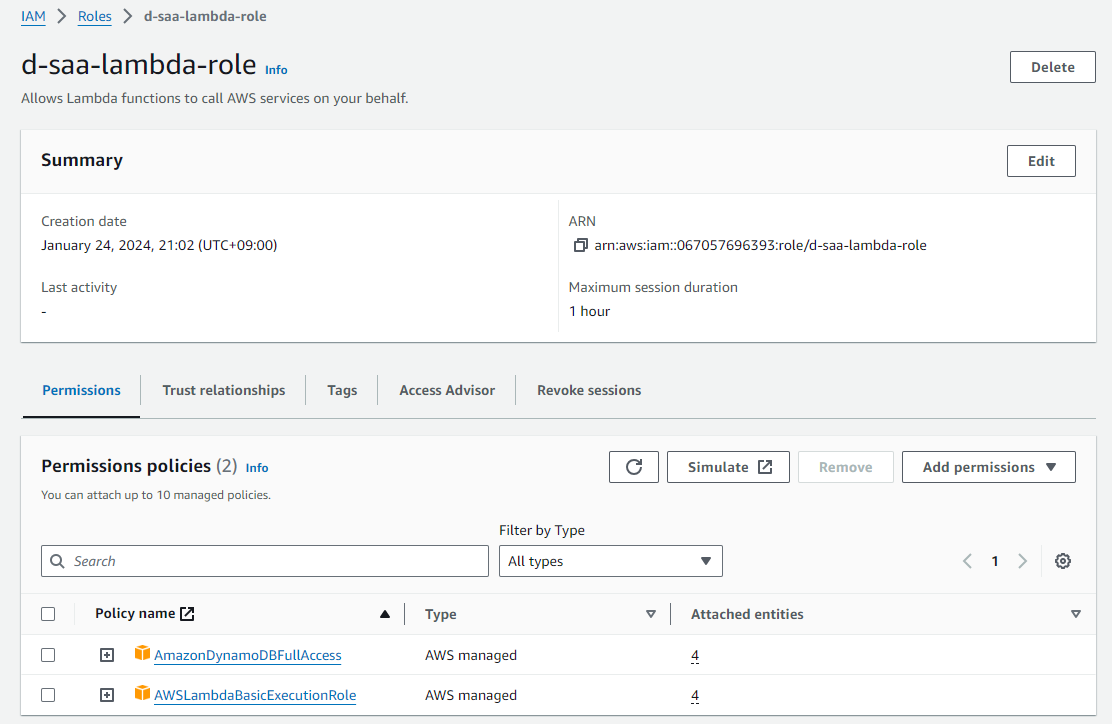1112x724 pixels.
Task: Expand the AmazonDynamoDBFullAccess policy row
Action: (x=107, y=655)
